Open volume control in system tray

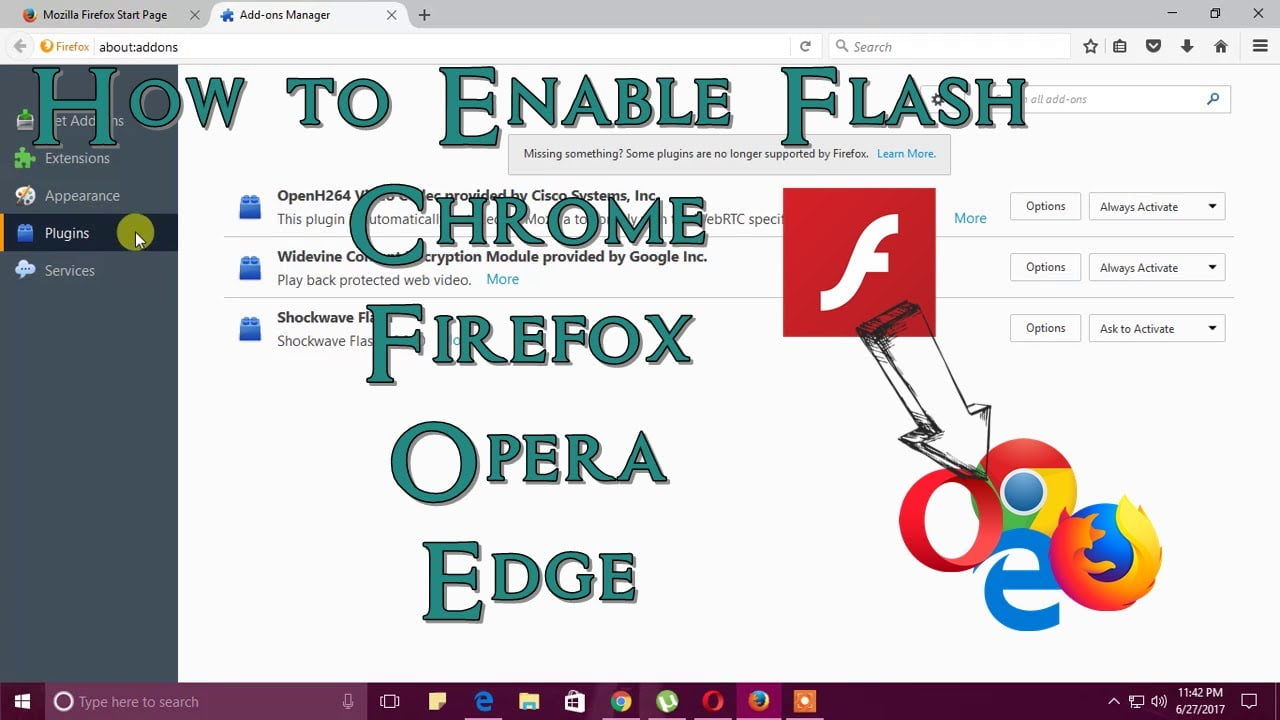pyautogui.click(x=1159, y=701)
